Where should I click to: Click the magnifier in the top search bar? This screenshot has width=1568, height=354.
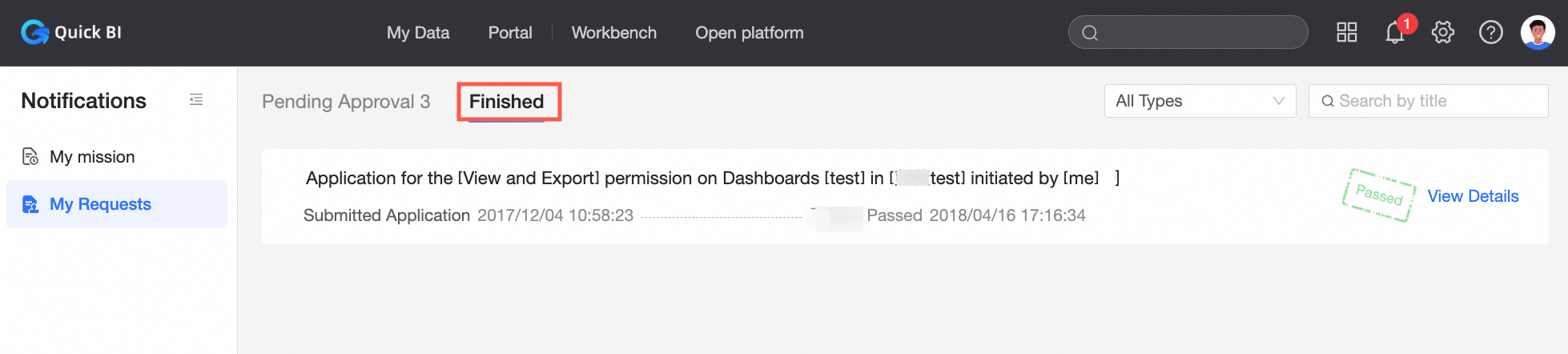(1090, 33)
